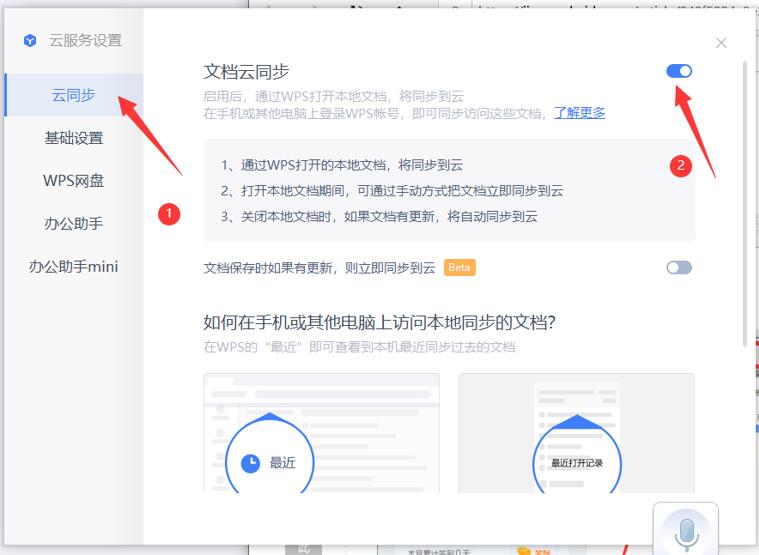Disable the 文档云同步 toggle switch

(679, 71)
